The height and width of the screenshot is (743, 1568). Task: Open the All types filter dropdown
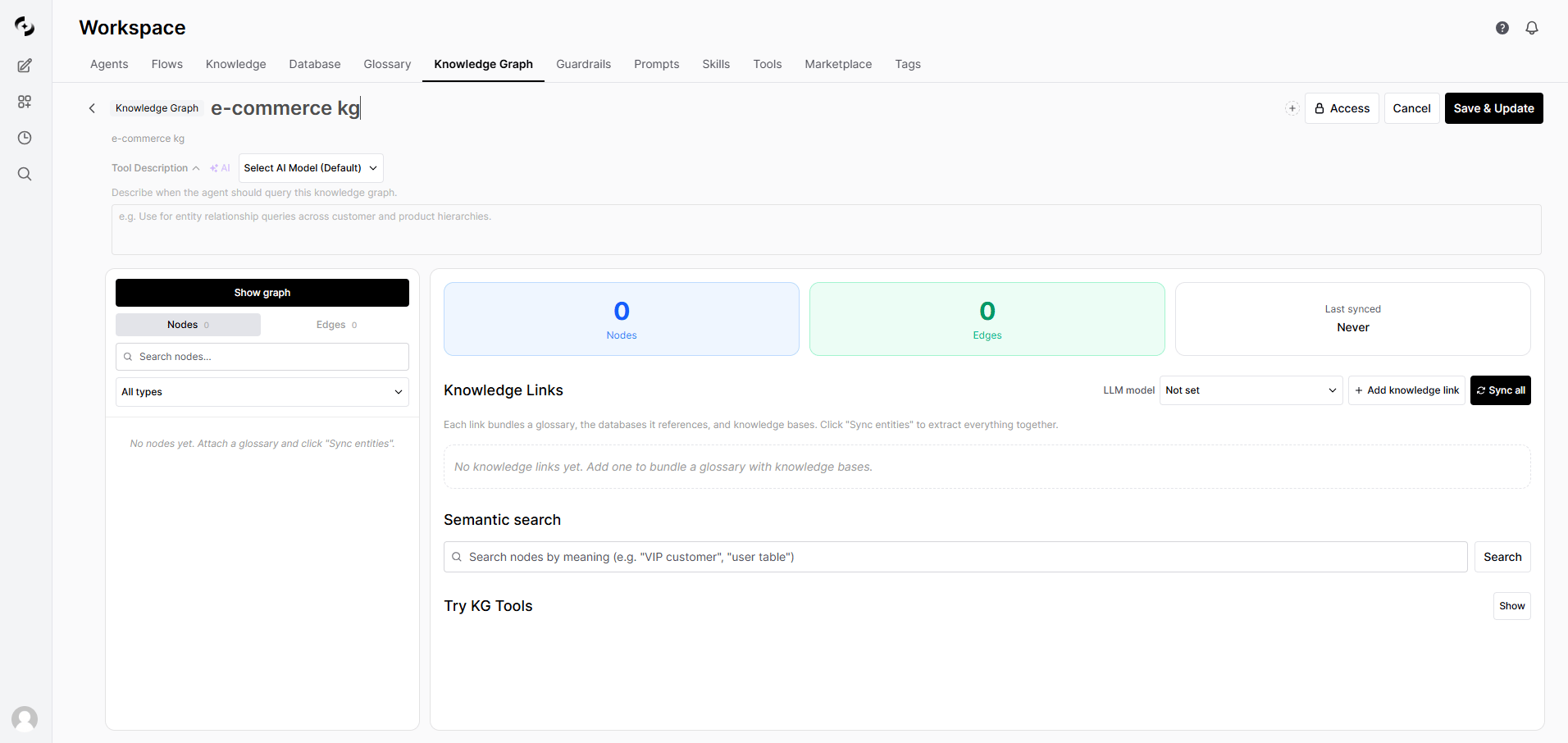pyautogui.click(x=262, y=392)
